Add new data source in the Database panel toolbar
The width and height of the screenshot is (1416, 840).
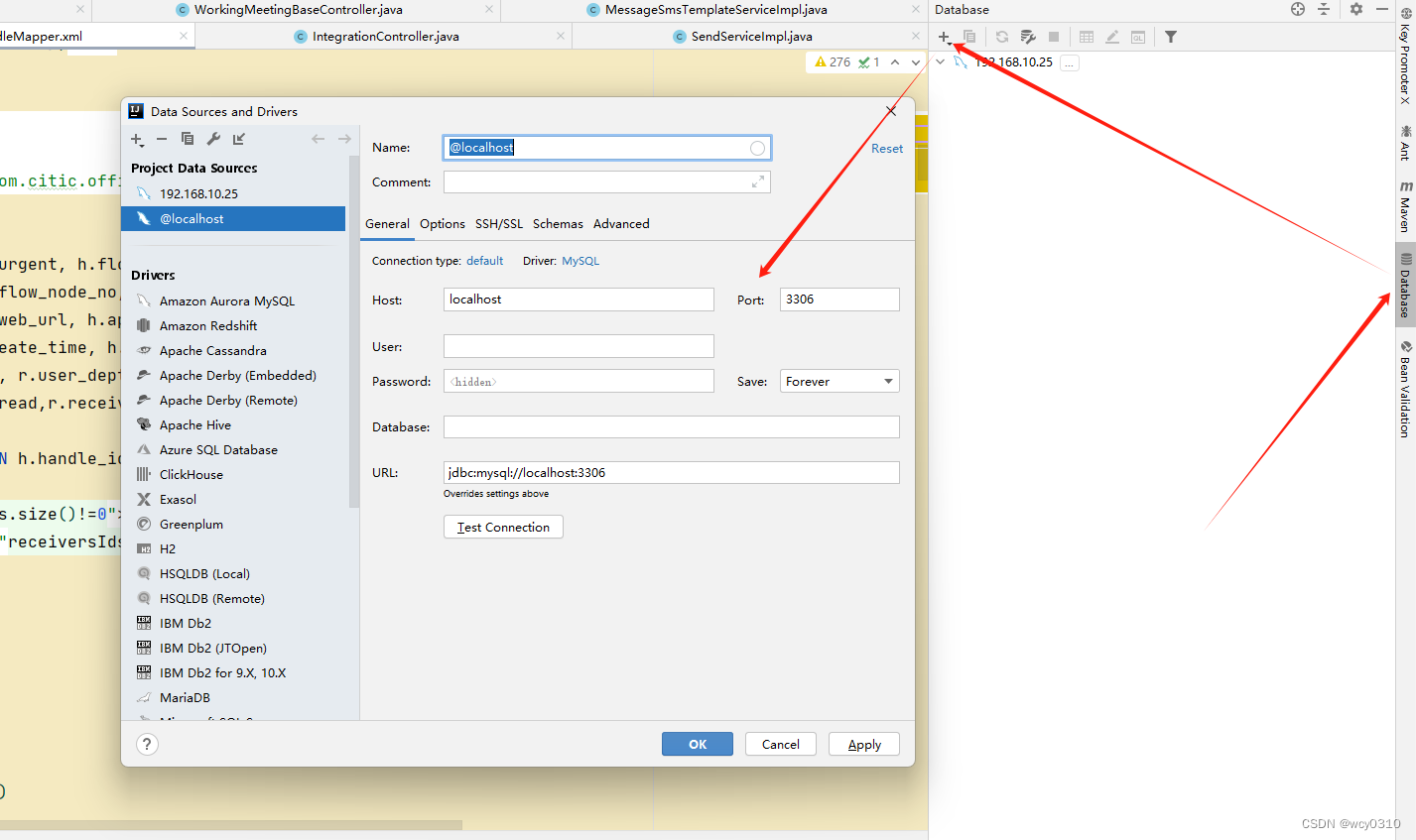944,37
